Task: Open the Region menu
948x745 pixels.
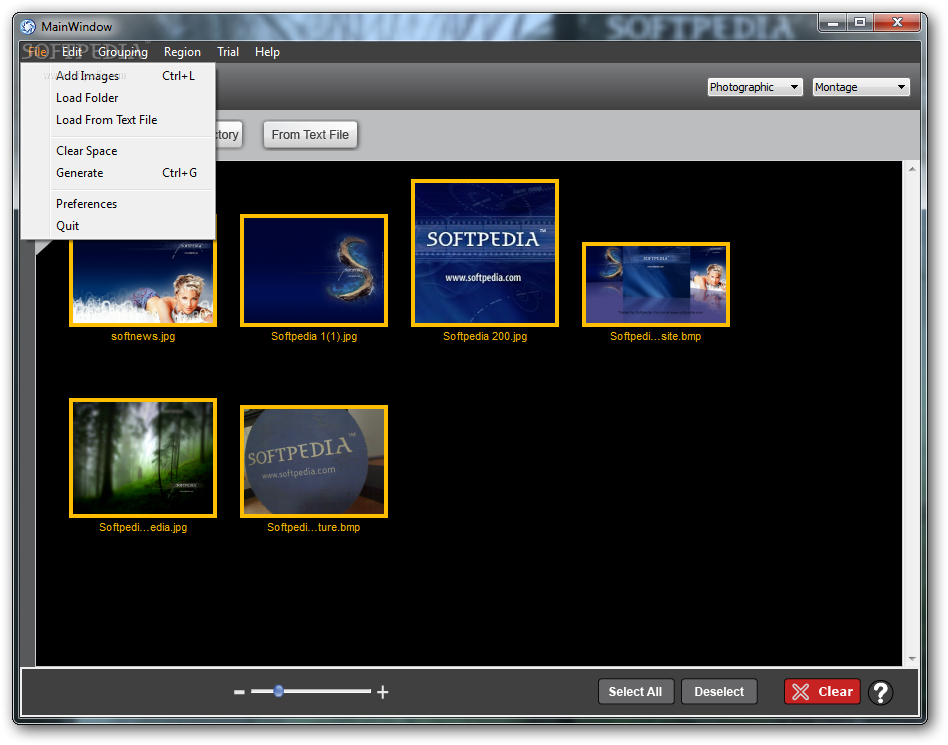Action: click(x=182, y=52)
